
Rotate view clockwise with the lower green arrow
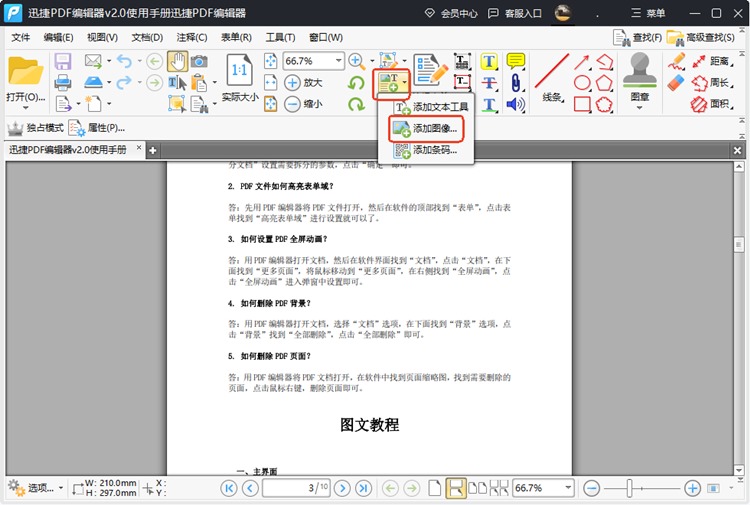tap(356, 104)
